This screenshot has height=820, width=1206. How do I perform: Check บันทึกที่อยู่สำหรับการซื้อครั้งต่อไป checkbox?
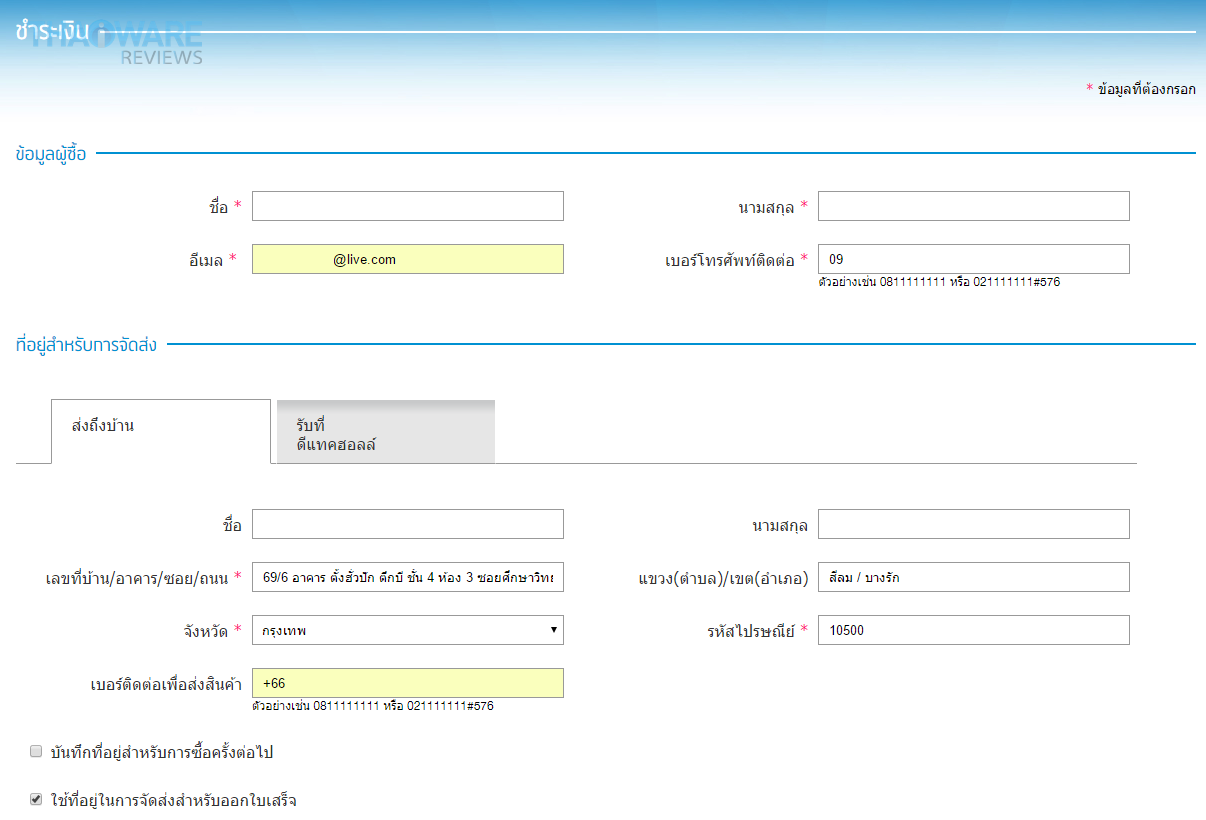click(36, 751)
